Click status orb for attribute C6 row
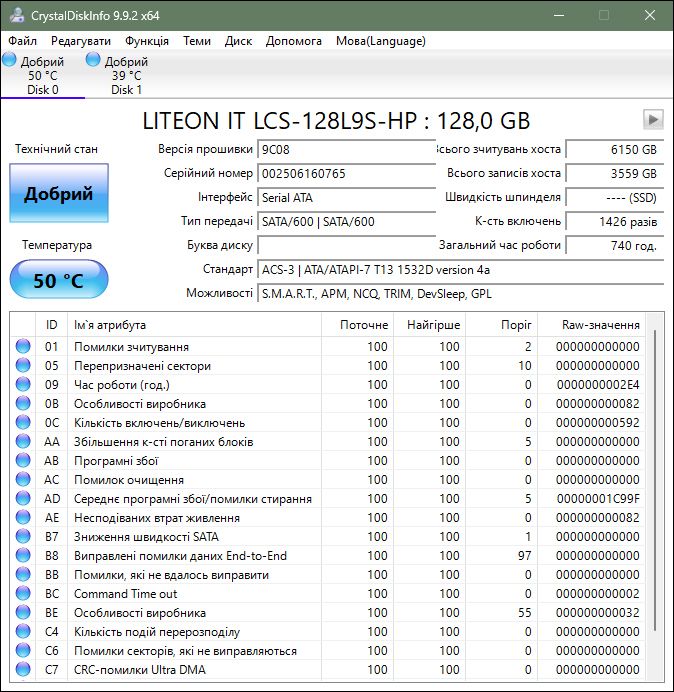Screen dimensions: 674x692 click(23, 650)
